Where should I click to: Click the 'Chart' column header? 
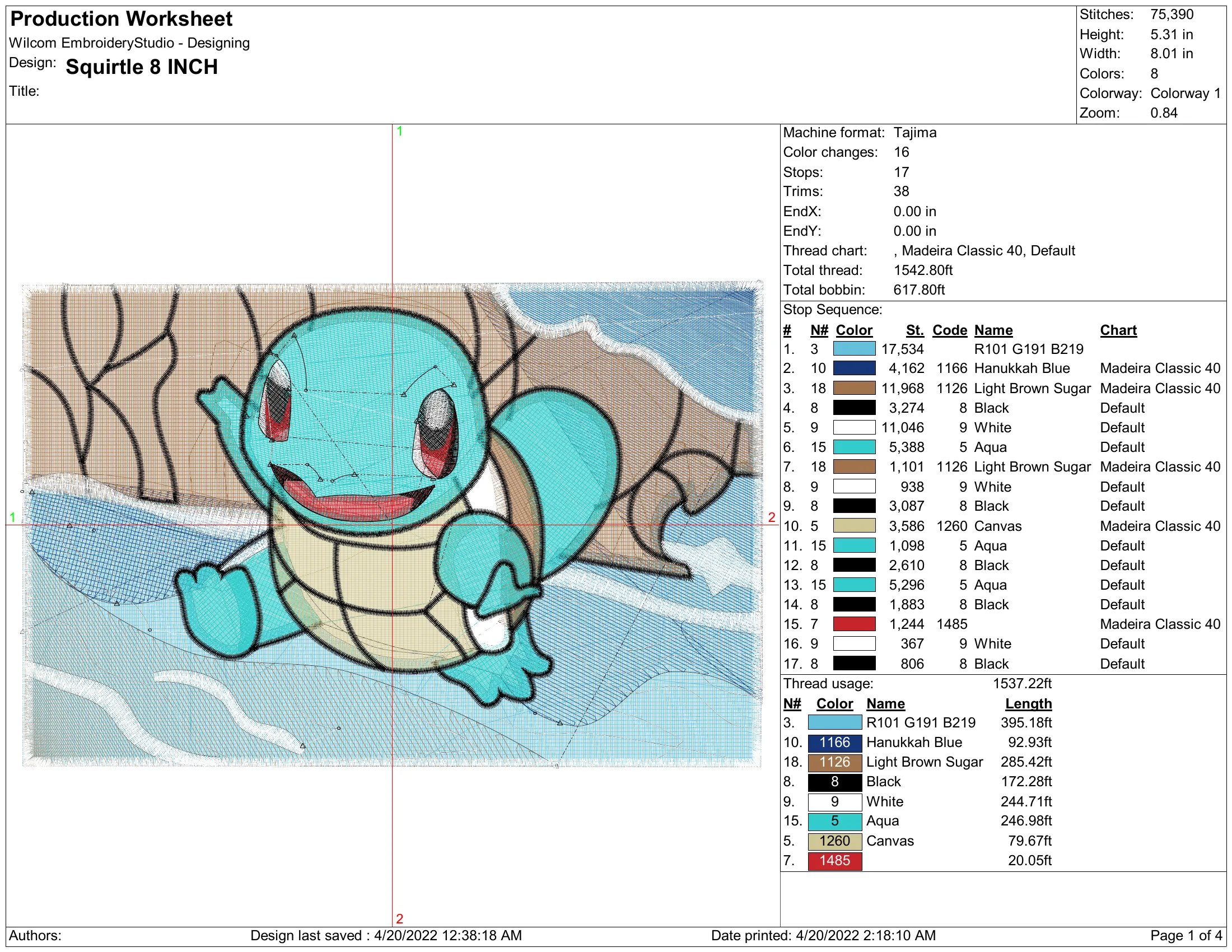pyautogui.click(x=1118, y=330)
